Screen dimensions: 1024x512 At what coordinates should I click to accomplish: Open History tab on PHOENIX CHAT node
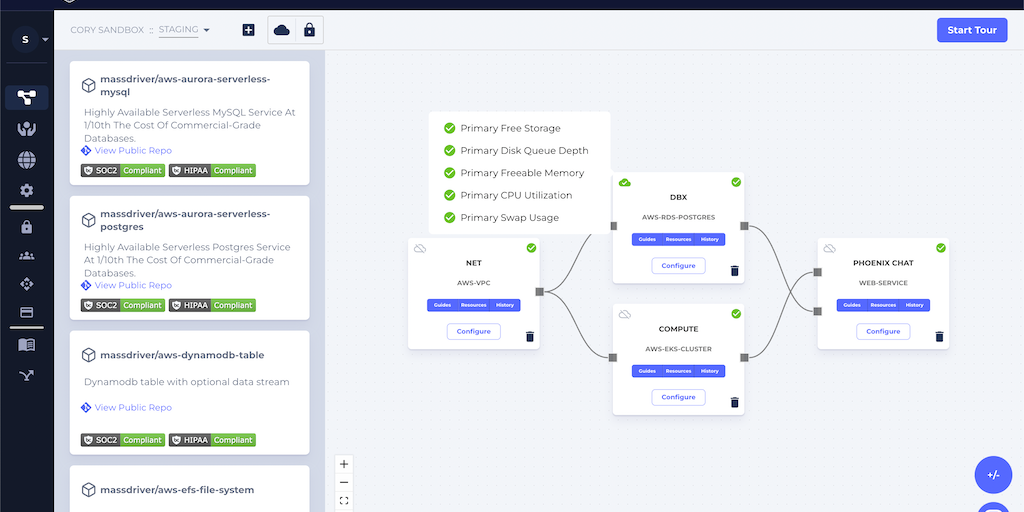[x=914, y=305]
